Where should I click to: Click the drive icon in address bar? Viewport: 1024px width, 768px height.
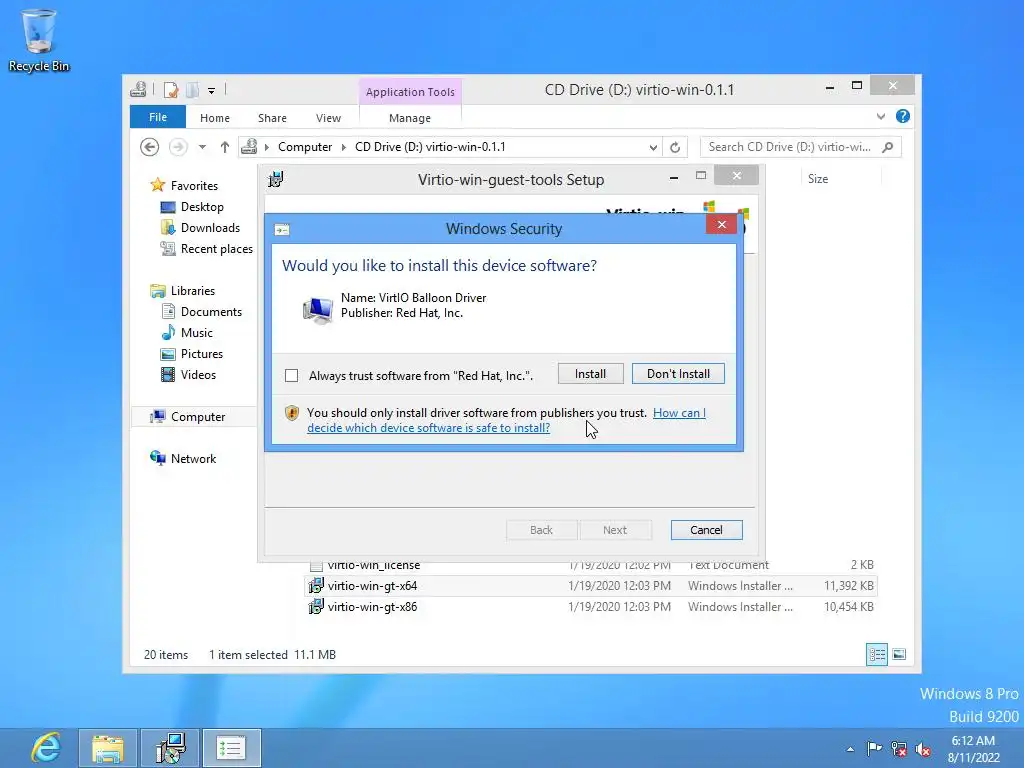(249, 147)
